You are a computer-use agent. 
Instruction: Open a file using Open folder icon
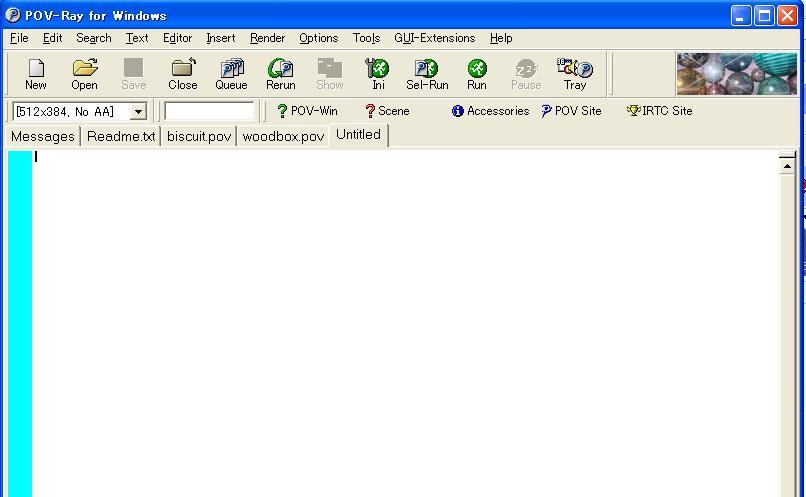(x=84, y=74)
